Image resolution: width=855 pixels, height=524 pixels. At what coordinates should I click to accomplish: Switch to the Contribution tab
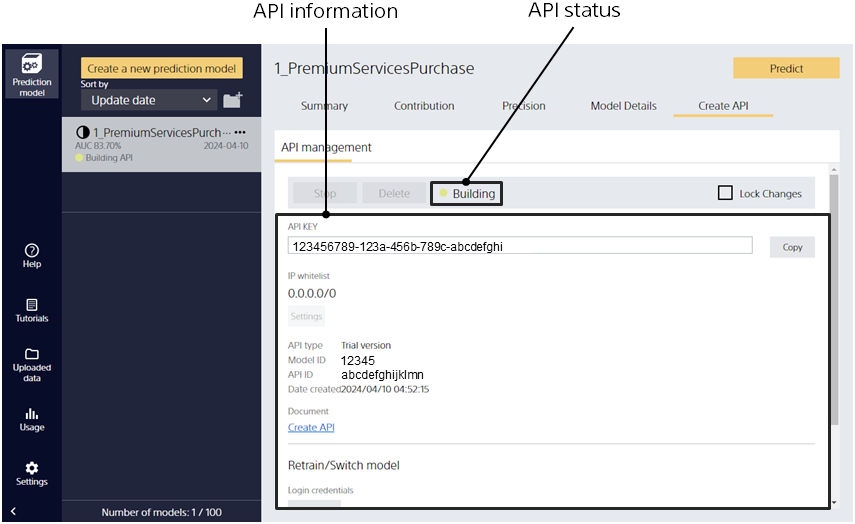[x=424, y=106]
